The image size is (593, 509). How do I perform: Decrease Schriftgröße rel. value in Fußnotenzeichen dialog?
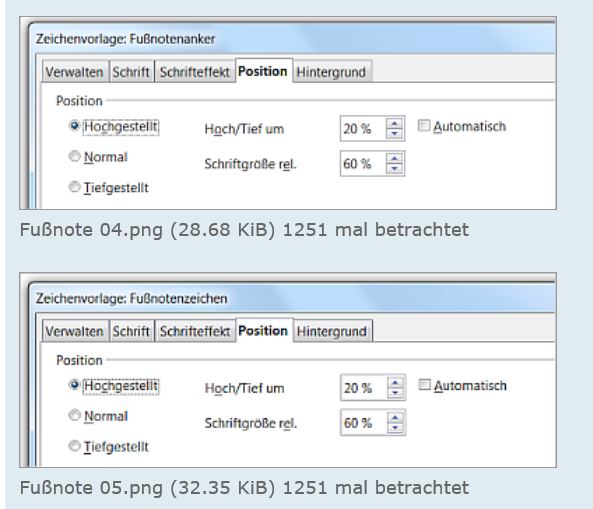[395, 428]
